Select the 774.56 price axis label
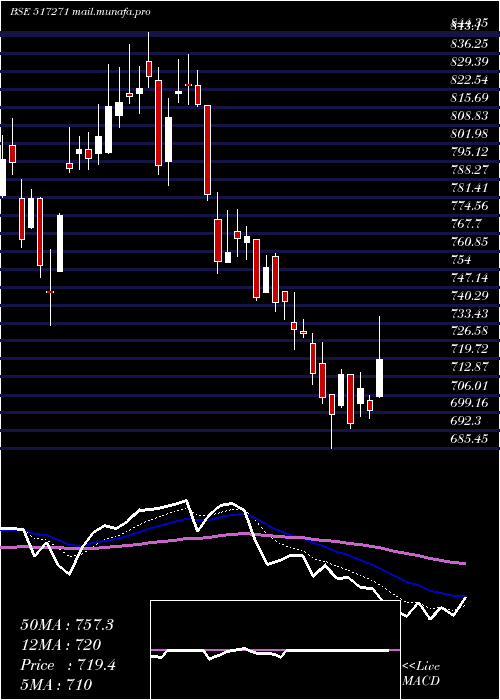This screenshot has height=700, width=500. 469,206
